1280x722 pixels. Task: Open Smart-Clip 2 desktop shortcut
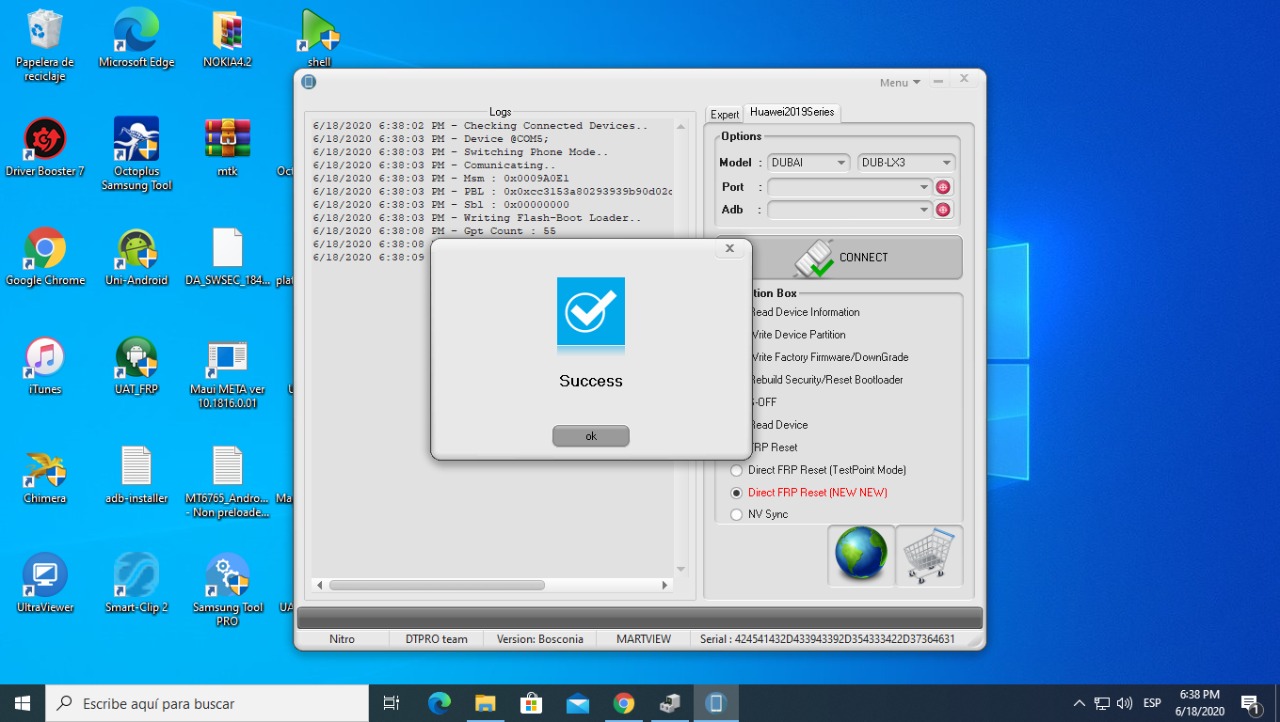coord(136,583)
